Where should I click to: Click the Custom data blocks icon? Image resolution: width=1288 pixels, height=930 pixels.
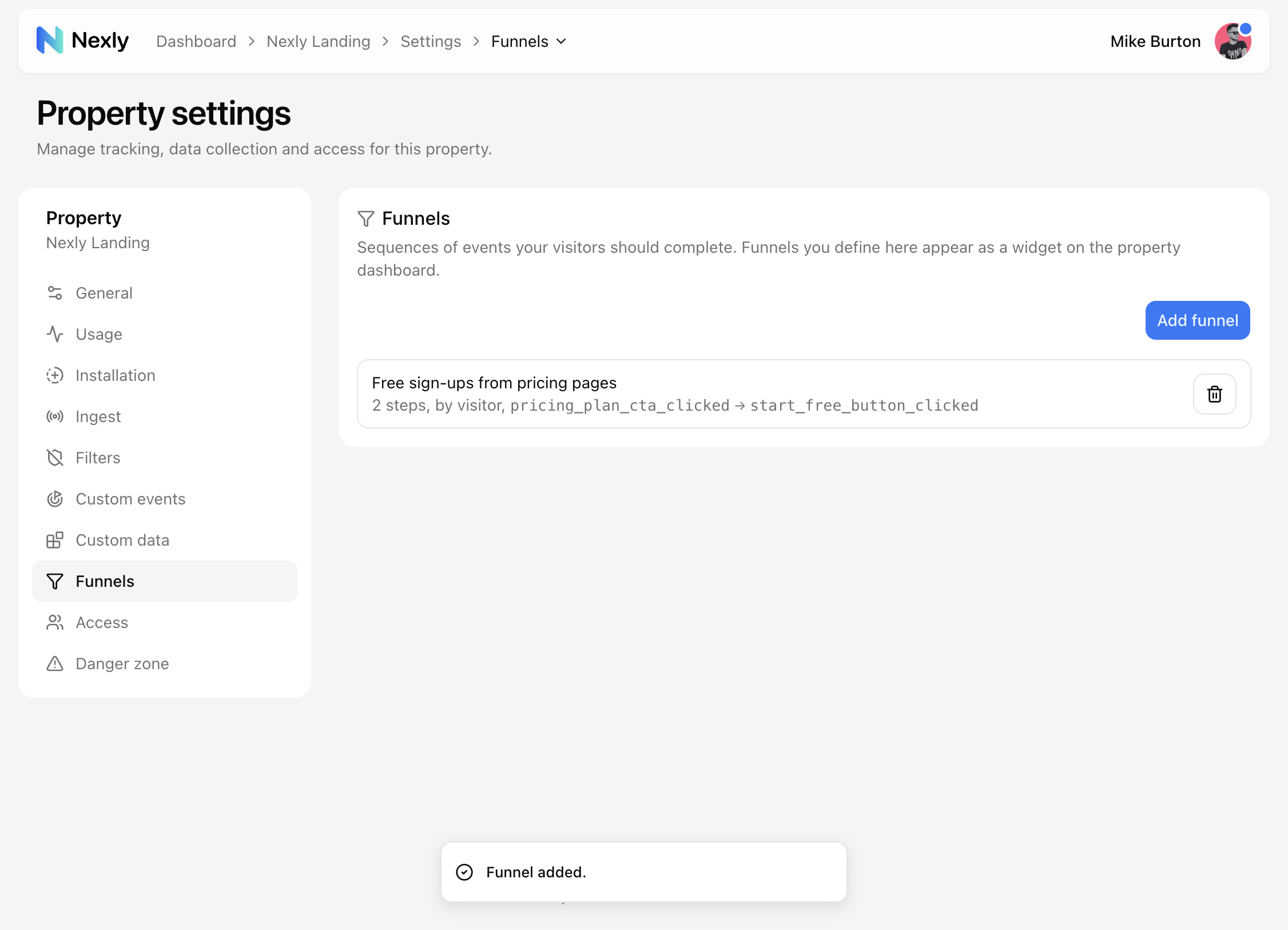pyautogui.click(x=55, y=540)
